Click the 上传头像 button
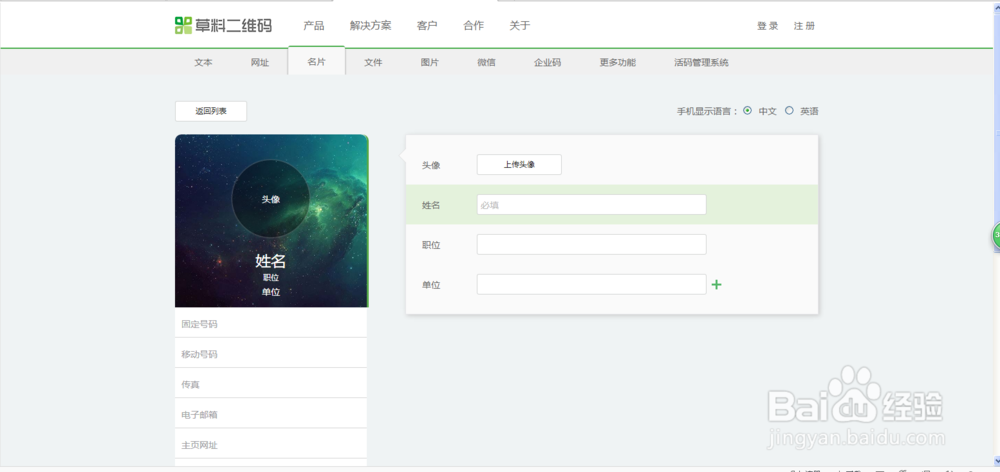The height and width of the screenshot is (472, 1000). point(519,165)
